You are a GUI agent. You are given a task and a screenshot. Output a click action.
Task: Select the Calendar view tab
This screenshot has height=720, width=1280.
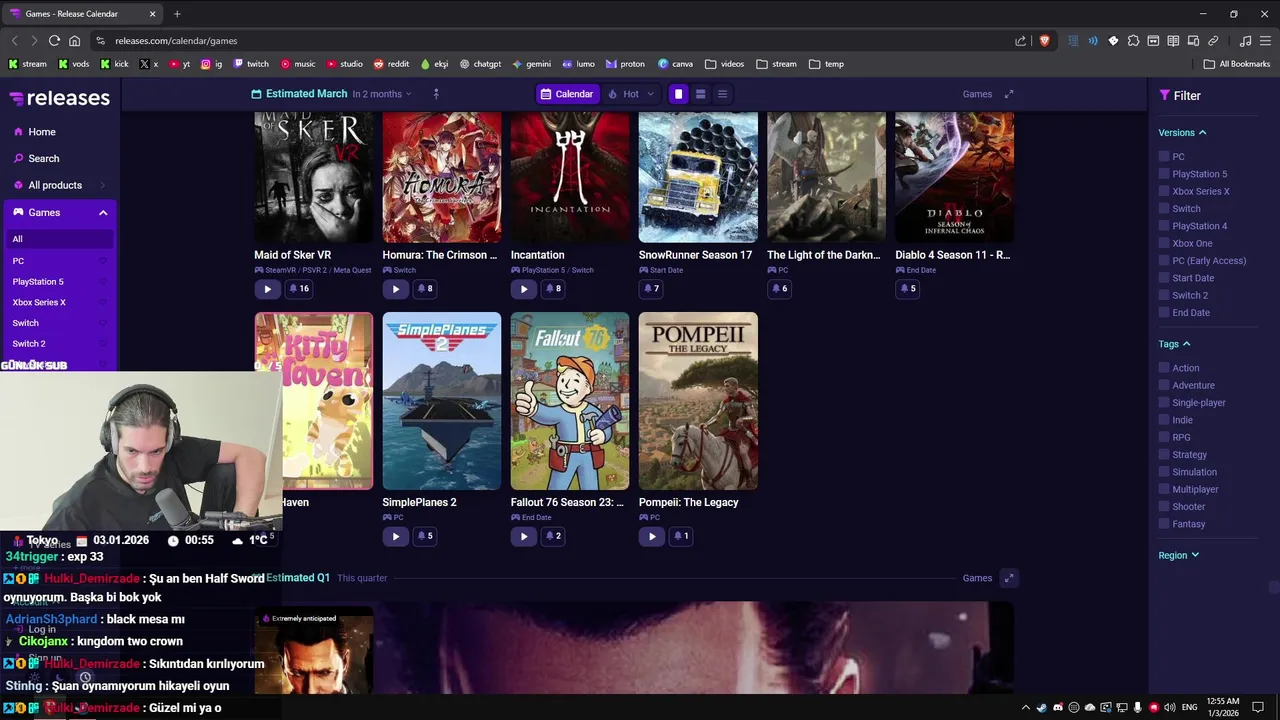(567, 94)
